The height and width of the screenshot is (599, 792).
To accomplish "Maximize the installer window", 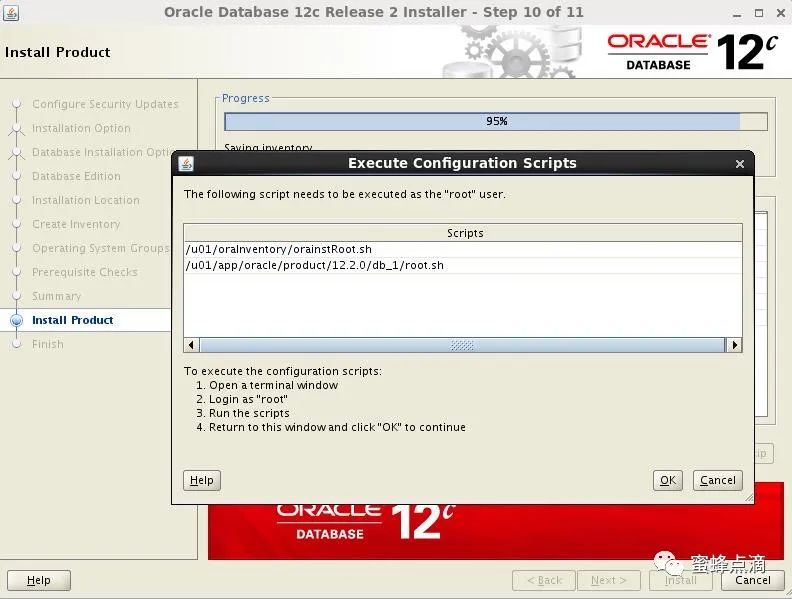I will tap(759, 14).
